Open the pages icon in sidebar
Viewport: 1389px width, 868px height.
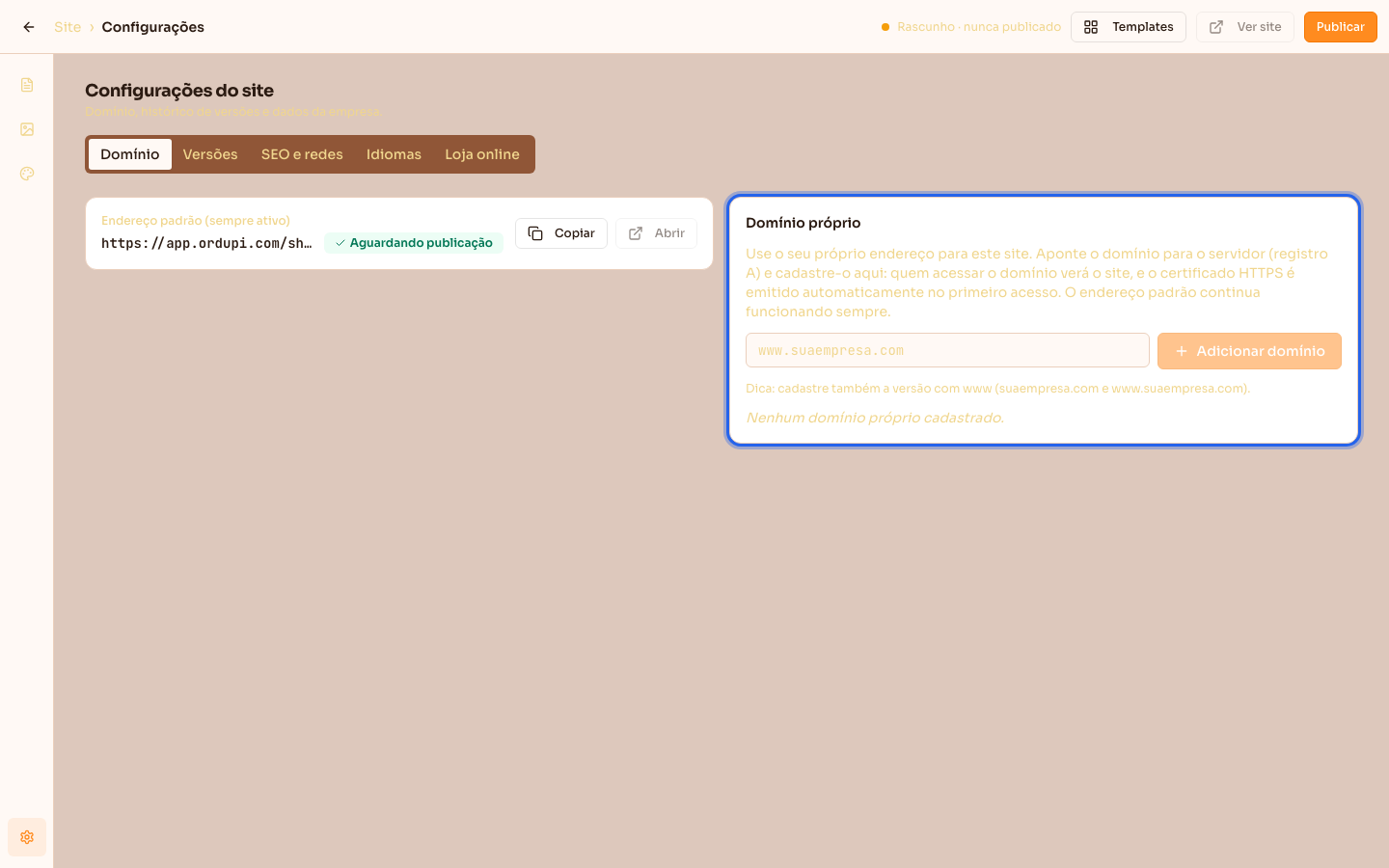[x=27, y=85]
